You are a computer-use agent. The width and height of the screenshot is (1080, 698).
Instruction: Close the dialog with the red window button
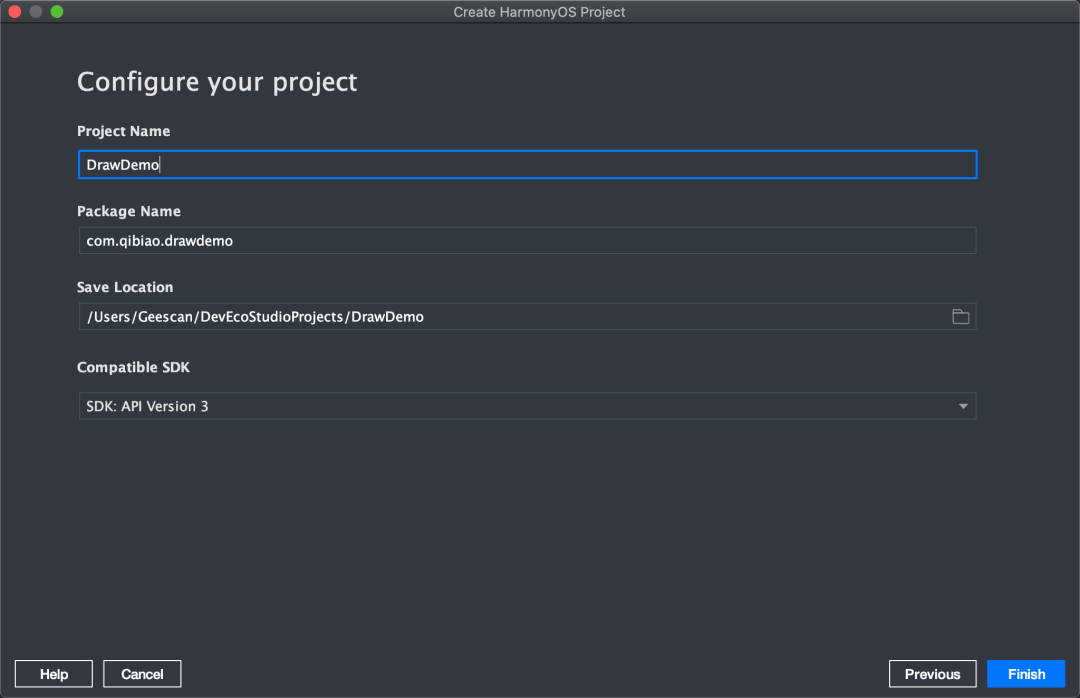coord(14,12)
